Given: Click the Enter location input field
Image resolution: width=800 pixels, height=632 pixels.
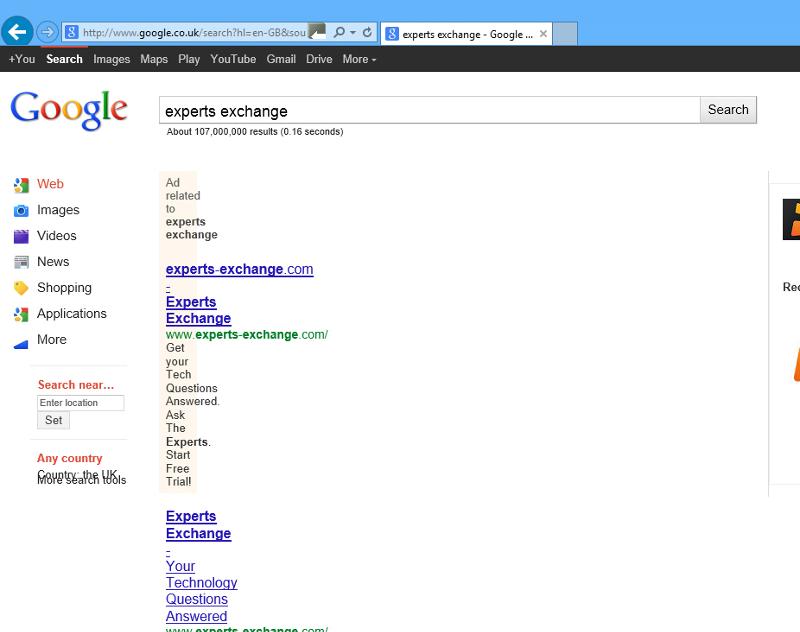Looking at the screenshot, I should [81, 403].
